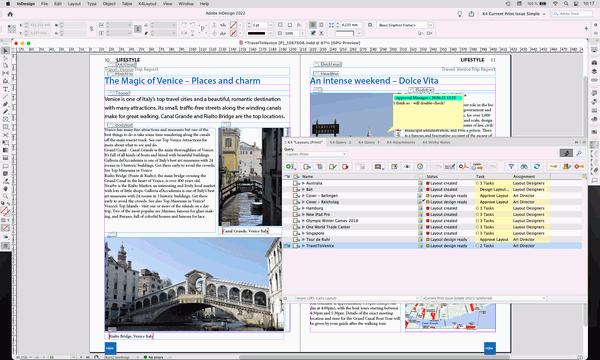Click the refresh icon in K4 panel
The image size is (600, 360).
point(537,166)
